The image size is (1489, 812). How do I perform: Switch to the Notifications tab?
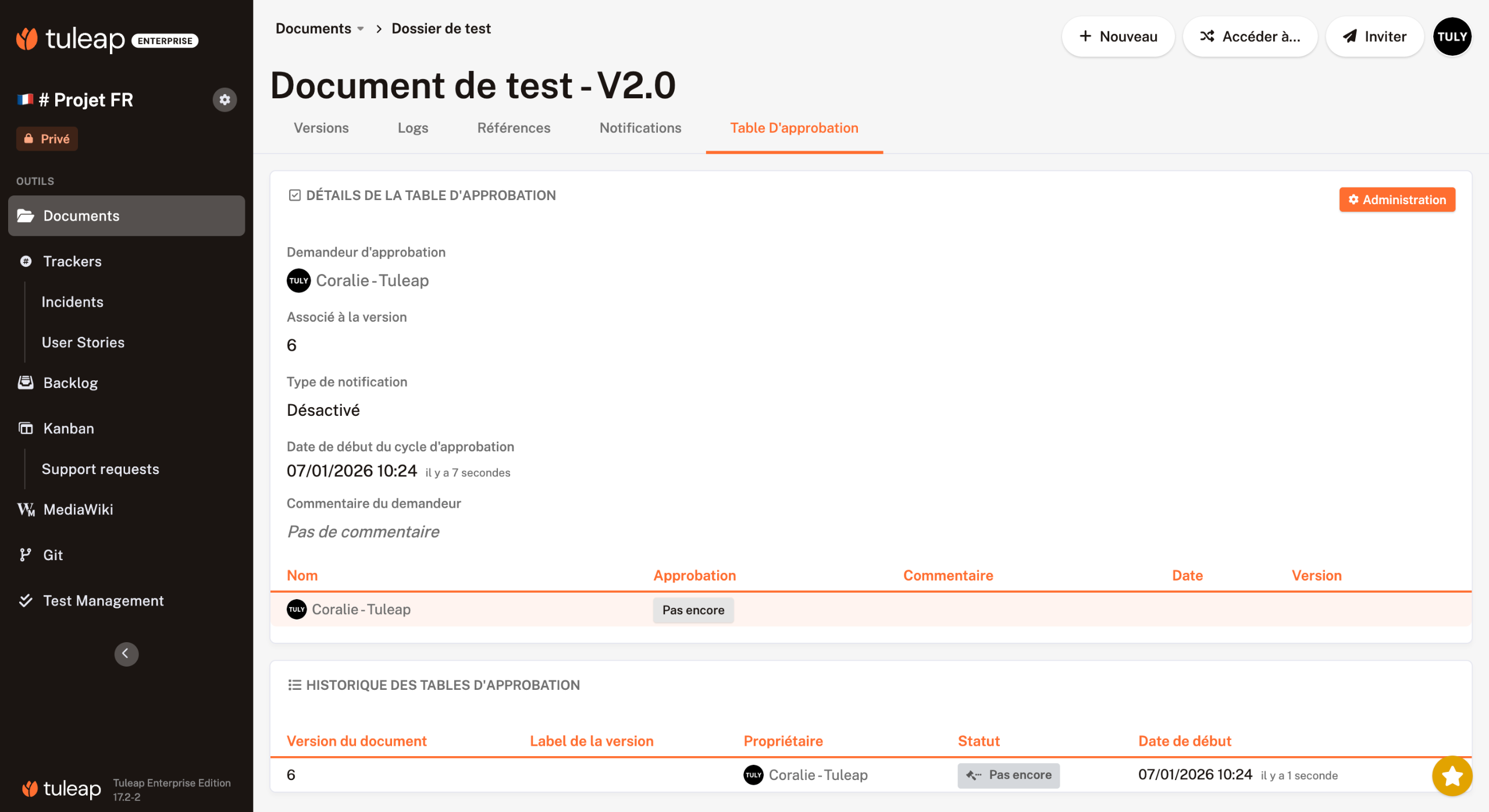(640, 128)
